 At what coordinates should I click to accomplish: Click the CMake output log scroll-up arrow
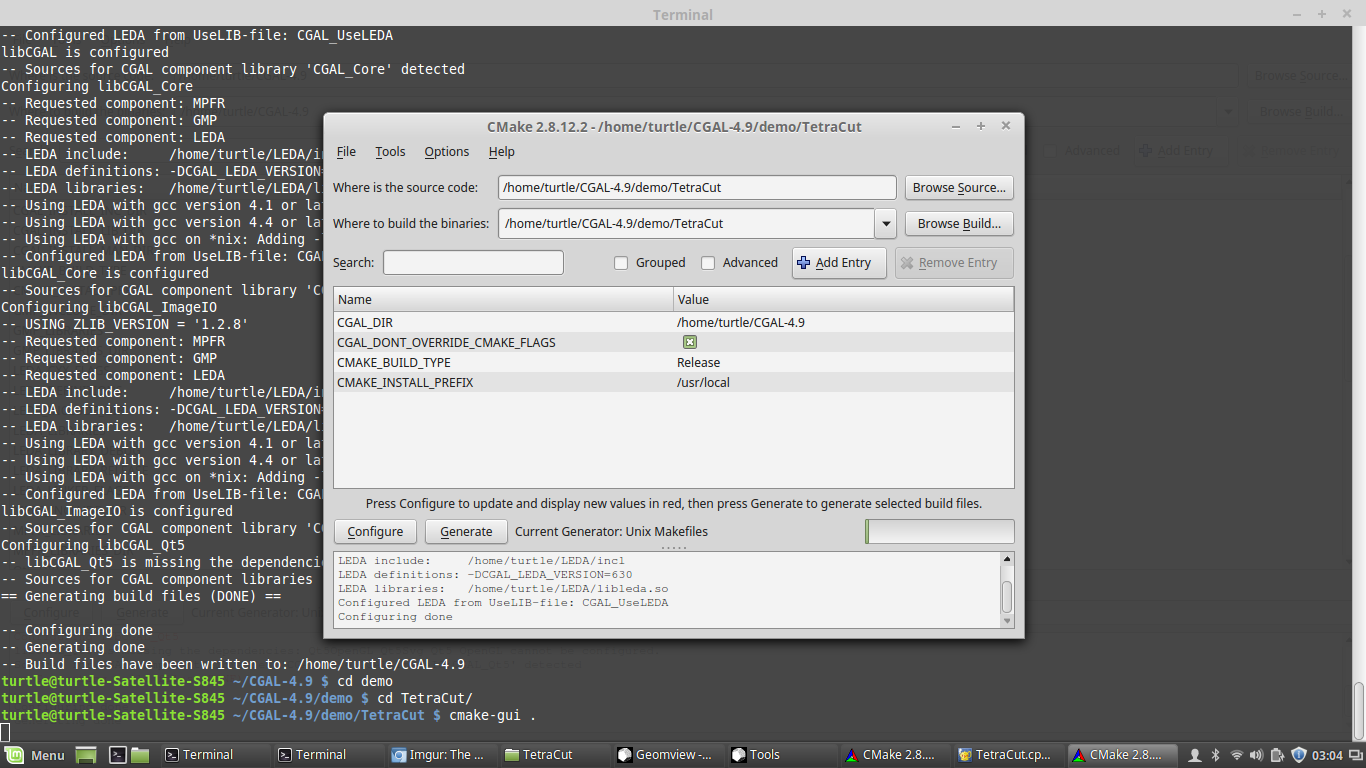click(x=1007, y=559)
